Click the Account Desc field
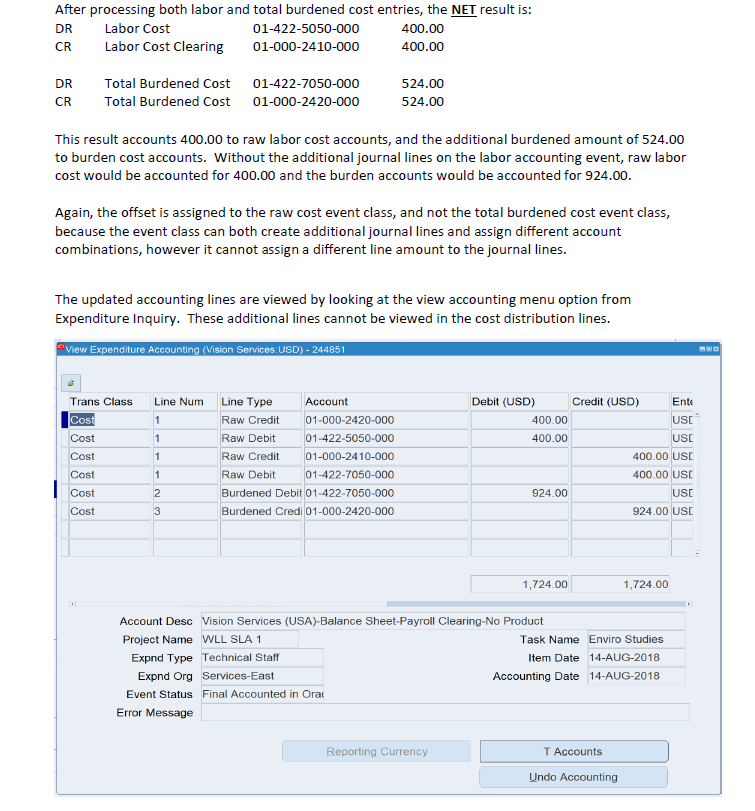 pos(443,621)
